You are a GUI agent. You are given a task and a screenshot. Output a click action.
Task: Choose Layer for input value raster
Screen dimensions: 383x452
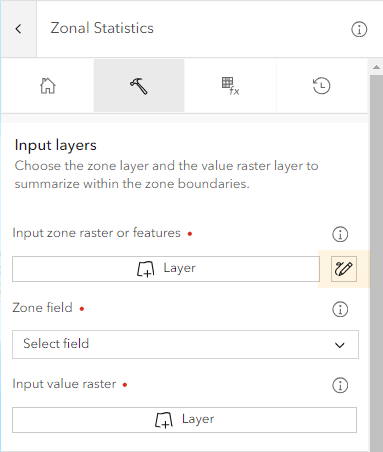[x=184, y=420]
